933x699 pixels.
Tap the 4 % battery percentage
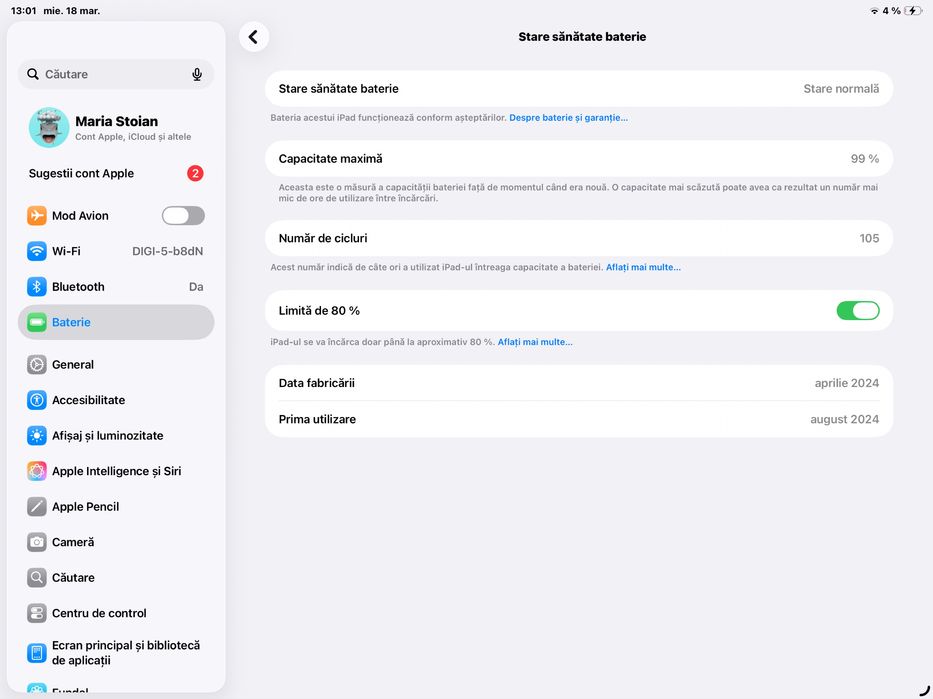click(x=891, y=11)
